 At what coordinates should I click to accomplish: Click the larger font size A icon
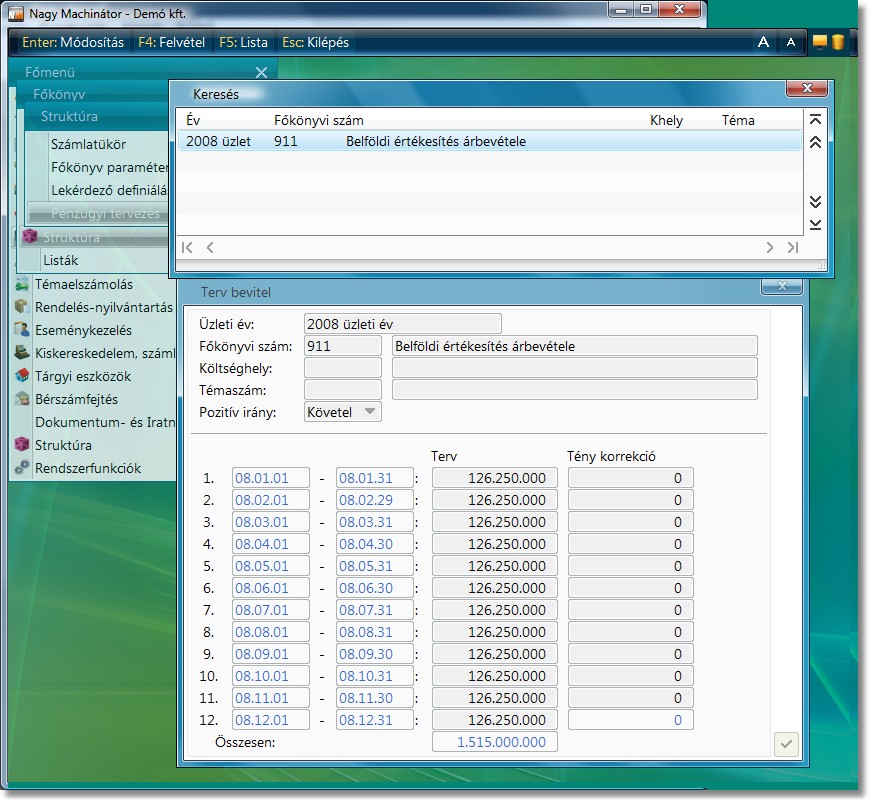click(763, 42)
